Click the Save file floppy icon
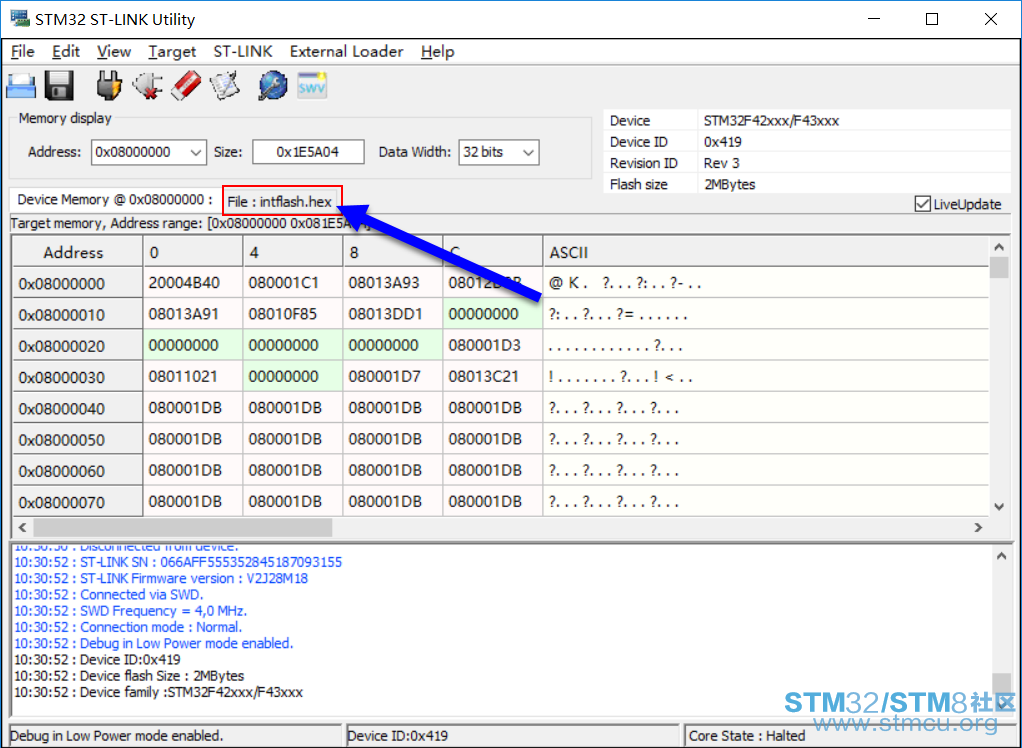 [x=59, y=85]
